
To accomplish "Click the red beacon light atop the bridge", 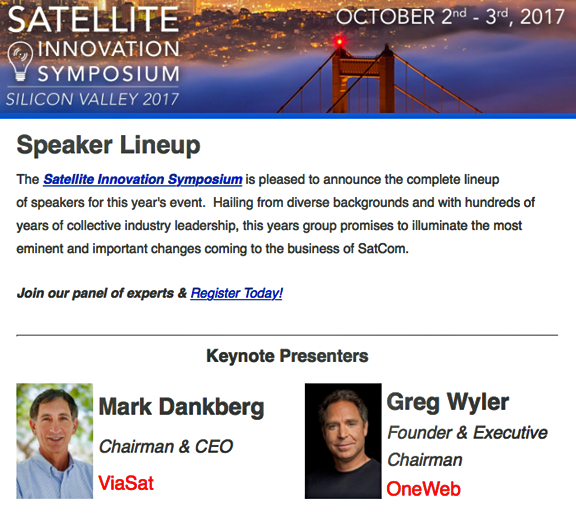I will [x=339, y=41].
